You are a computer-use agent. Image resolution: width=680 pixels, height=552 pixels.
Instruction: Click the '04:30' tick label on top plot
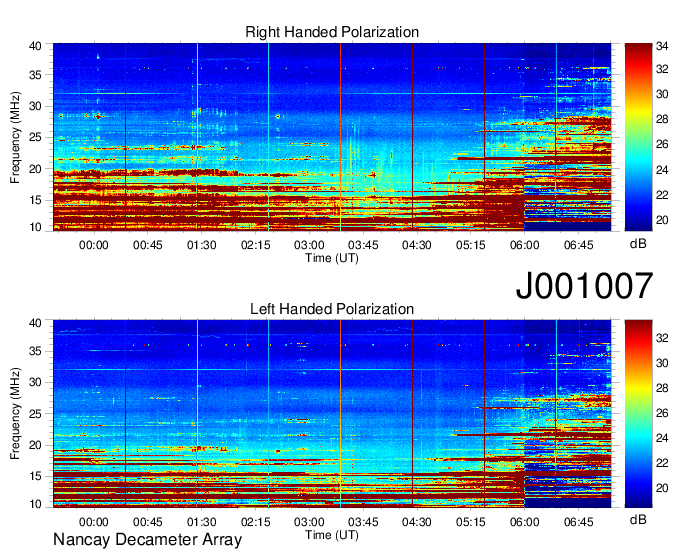click(417, 245)
